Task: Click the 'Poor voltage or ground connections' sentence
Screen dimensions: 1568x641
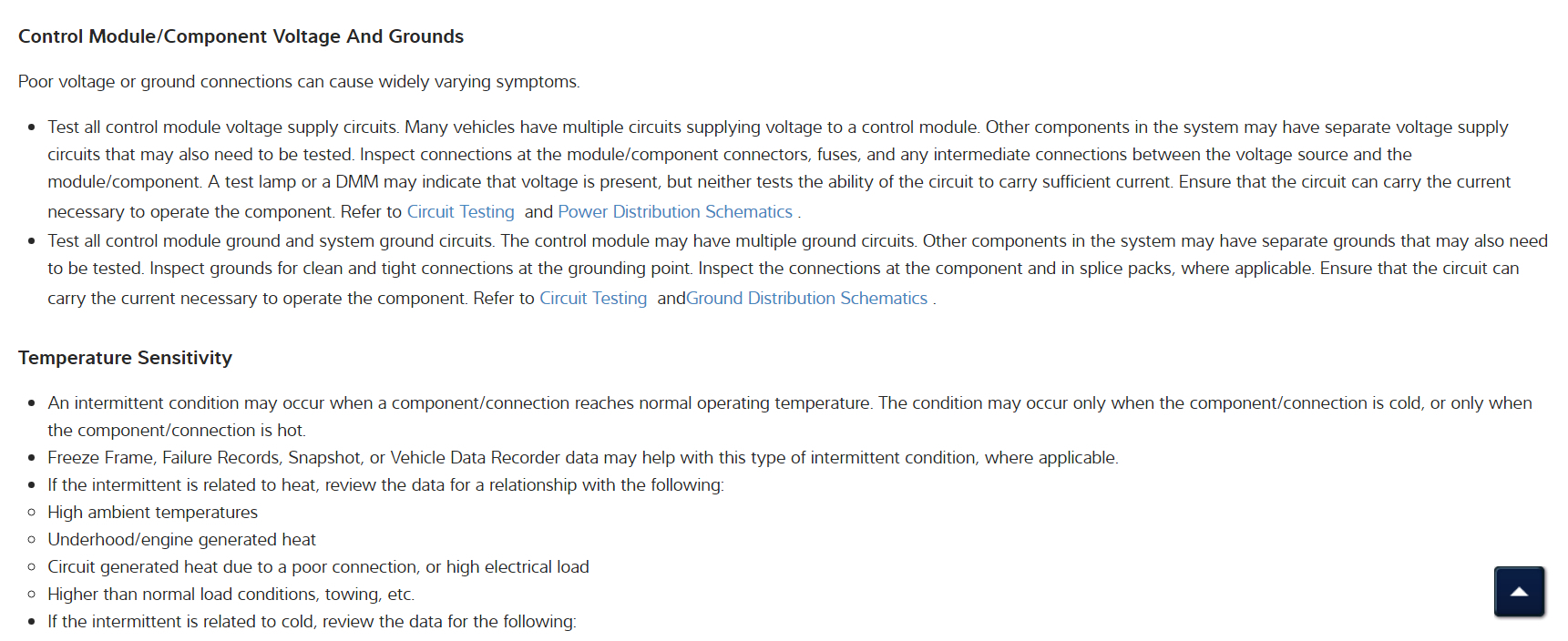Action: tap(299, 82)
